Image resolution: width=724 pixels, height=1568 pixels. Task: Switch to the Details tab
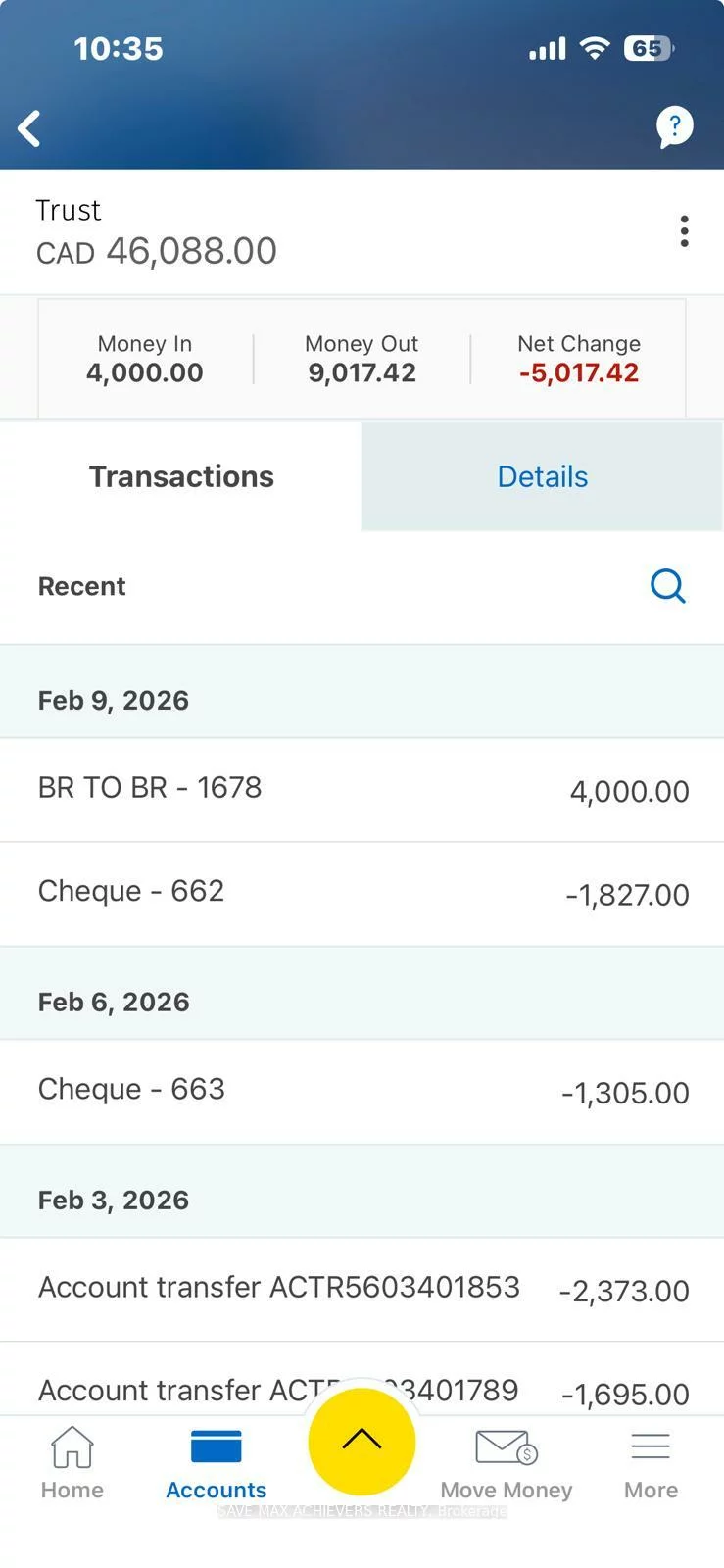coord(542,477)
